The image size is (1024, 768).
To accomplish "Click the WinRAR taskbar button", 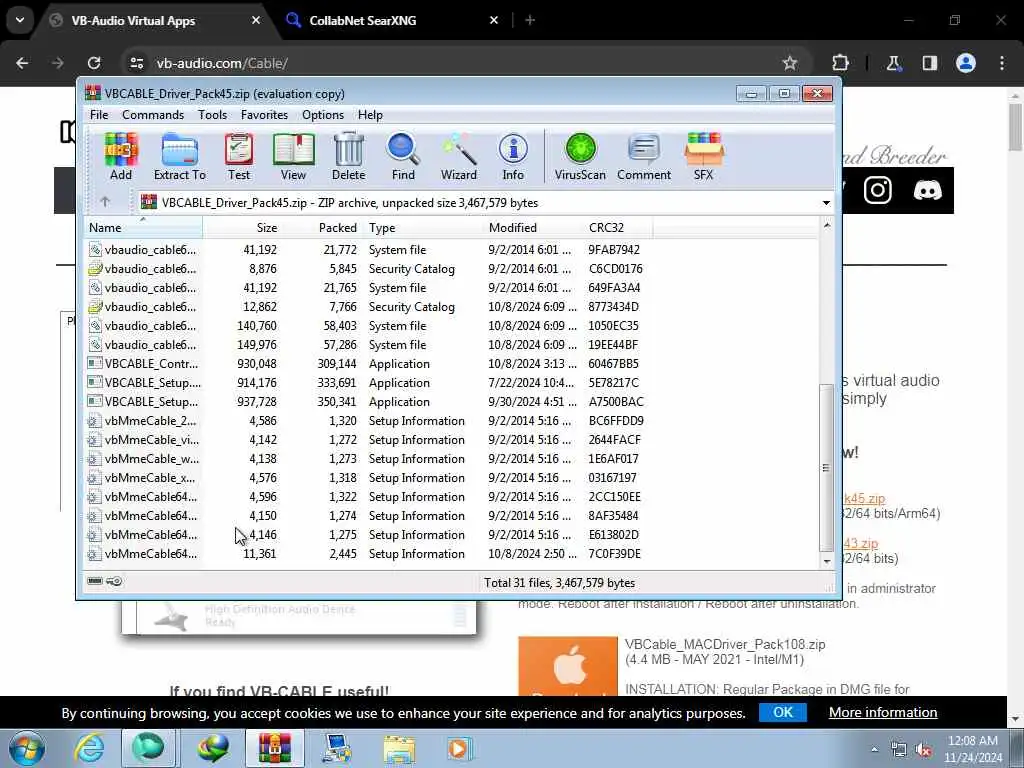I will pos(274,748).
